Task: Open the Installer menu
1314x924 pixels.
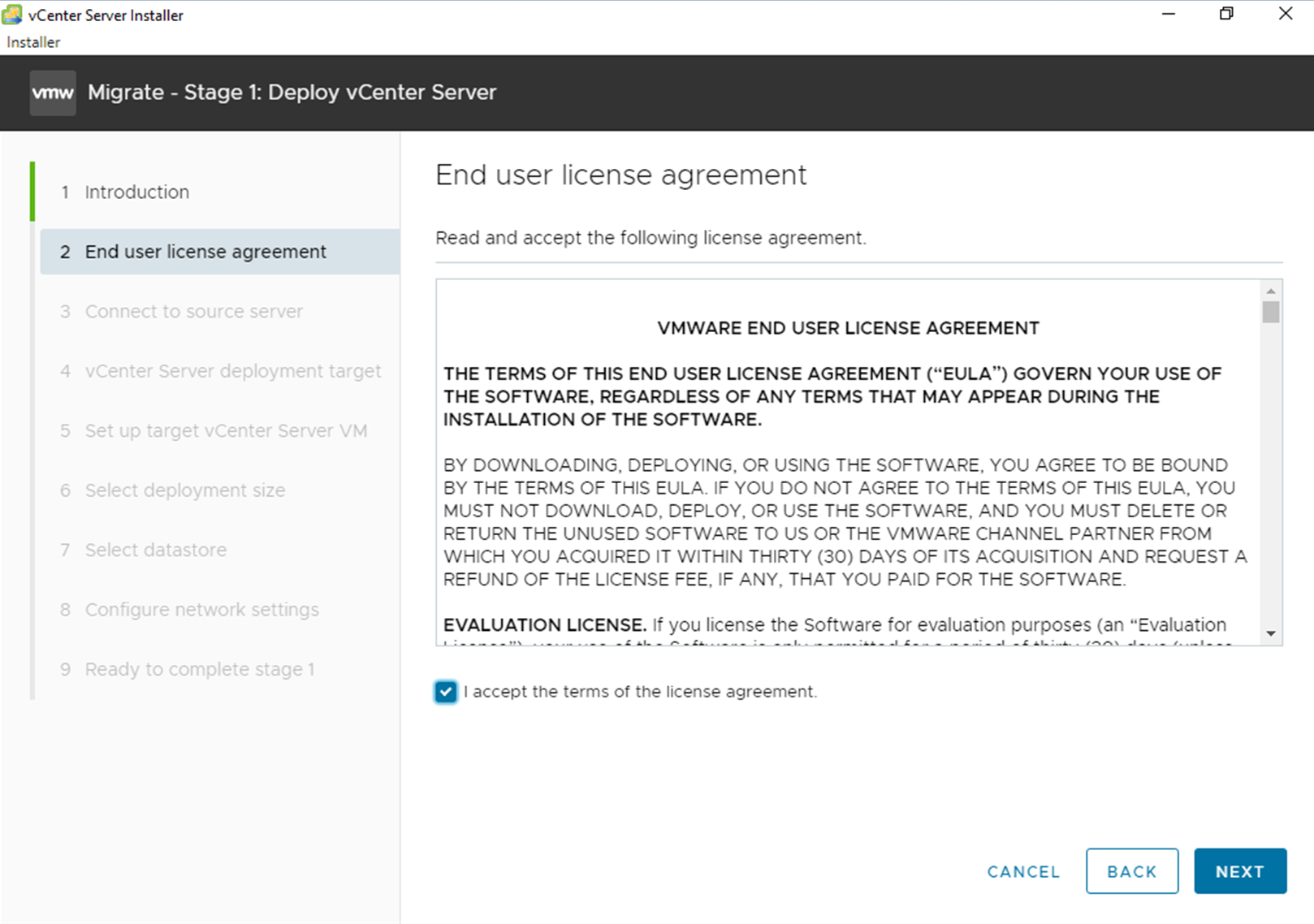Action: (x=33, y=42)
